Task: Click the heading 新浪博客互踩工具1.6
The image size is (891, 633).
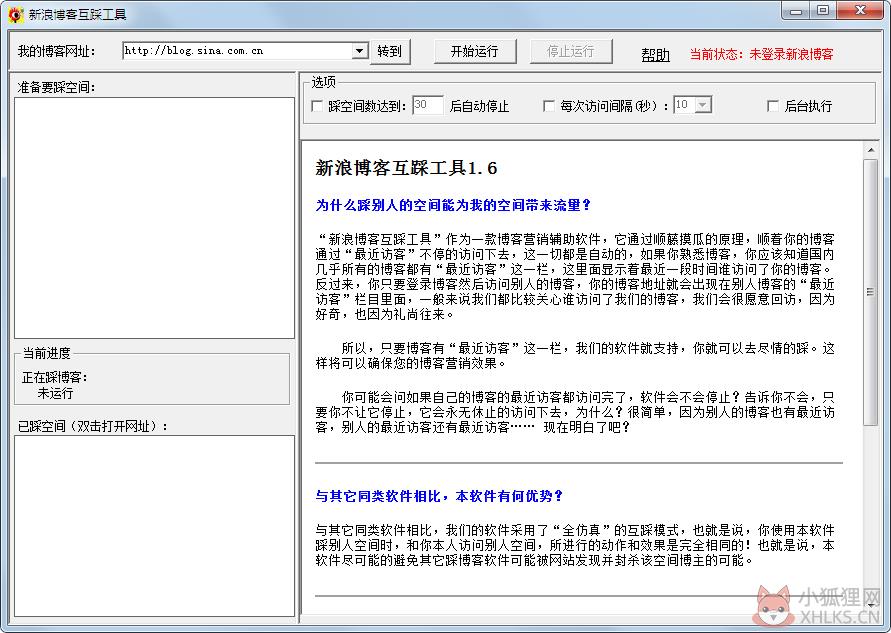Action: point(406,168)
